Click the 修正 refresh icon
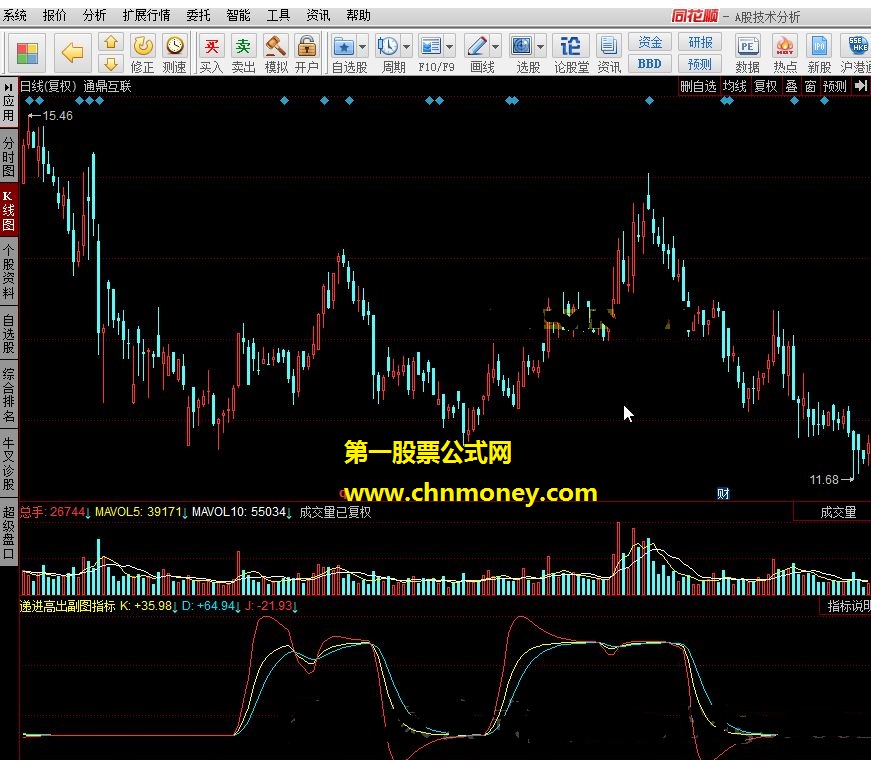Image resolution: width=871 pixels, height=760 pixels. [143, 46]
